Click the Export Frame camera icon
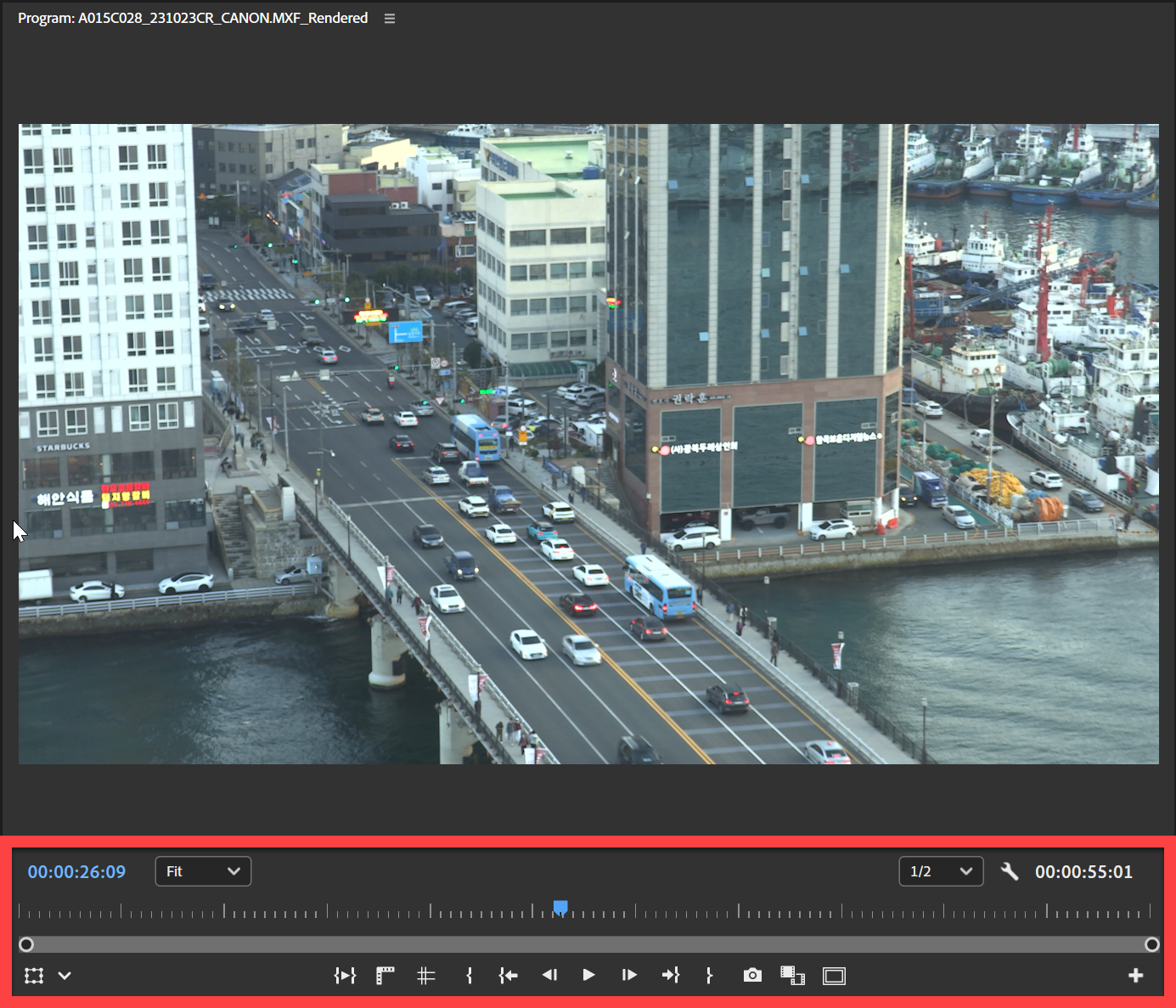The image size is (1176, 1008). [752, 975]
